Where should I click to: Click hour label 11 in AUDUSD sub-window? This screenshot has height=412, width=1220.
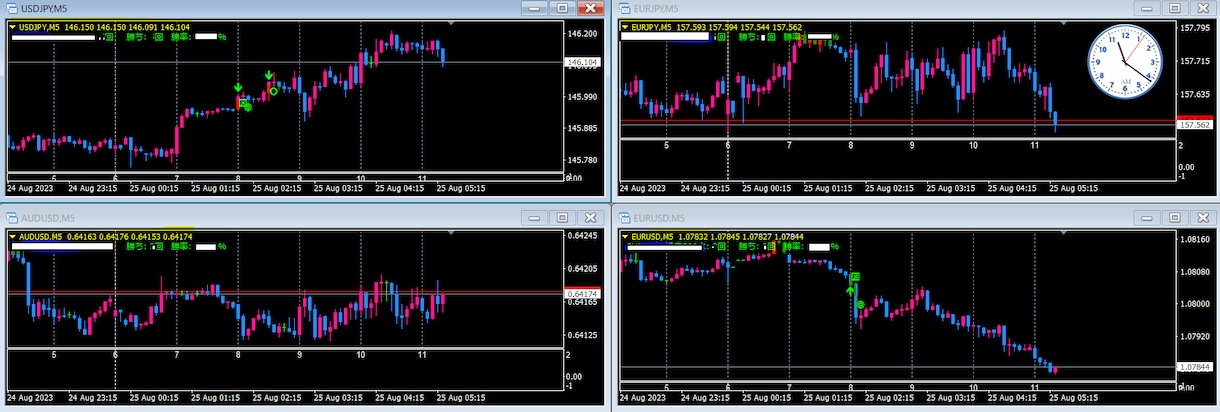(423, 355)
